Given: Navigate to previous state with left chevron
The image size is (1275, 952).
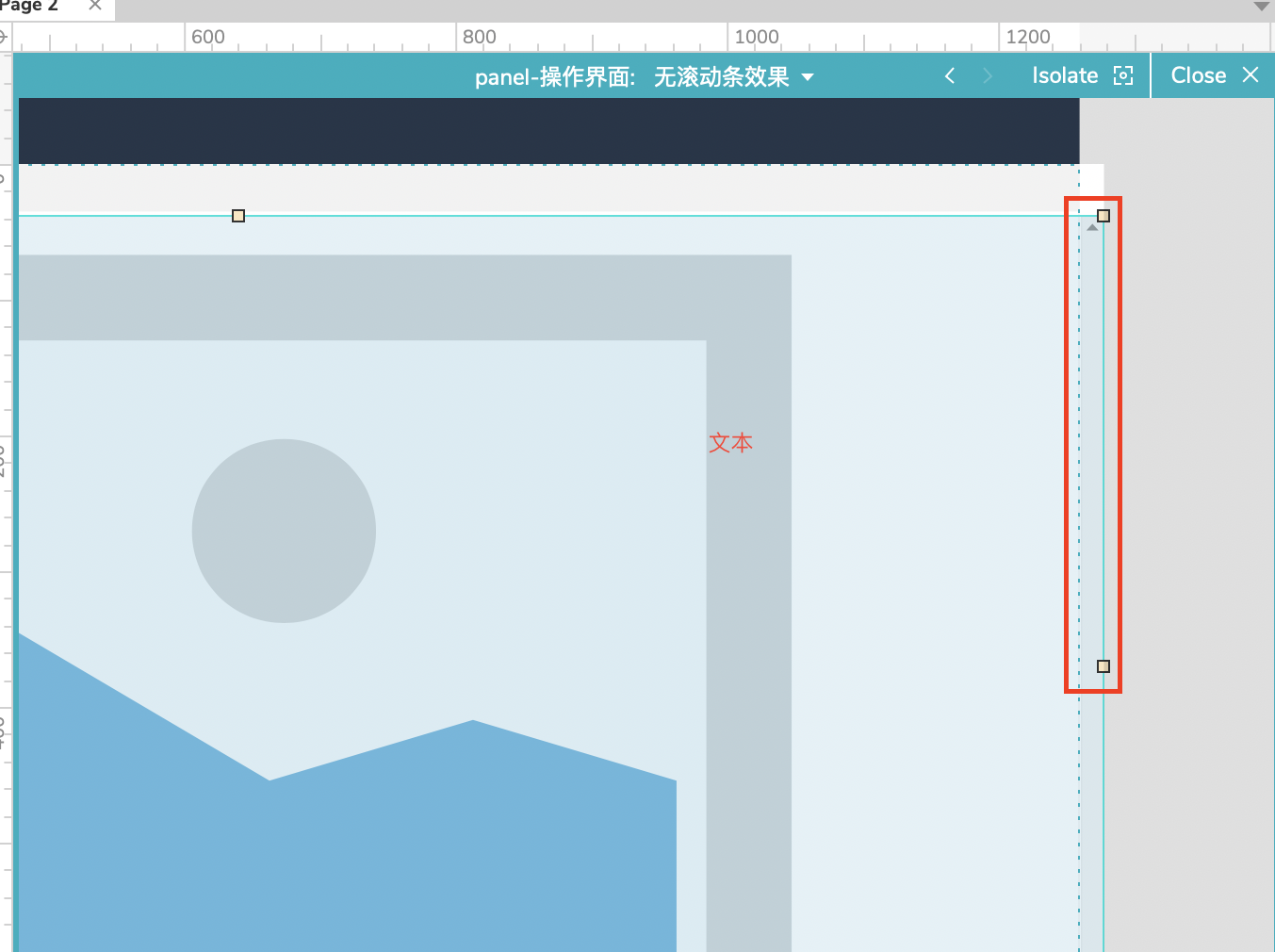Looking at the screenshot, I should 949,75.
